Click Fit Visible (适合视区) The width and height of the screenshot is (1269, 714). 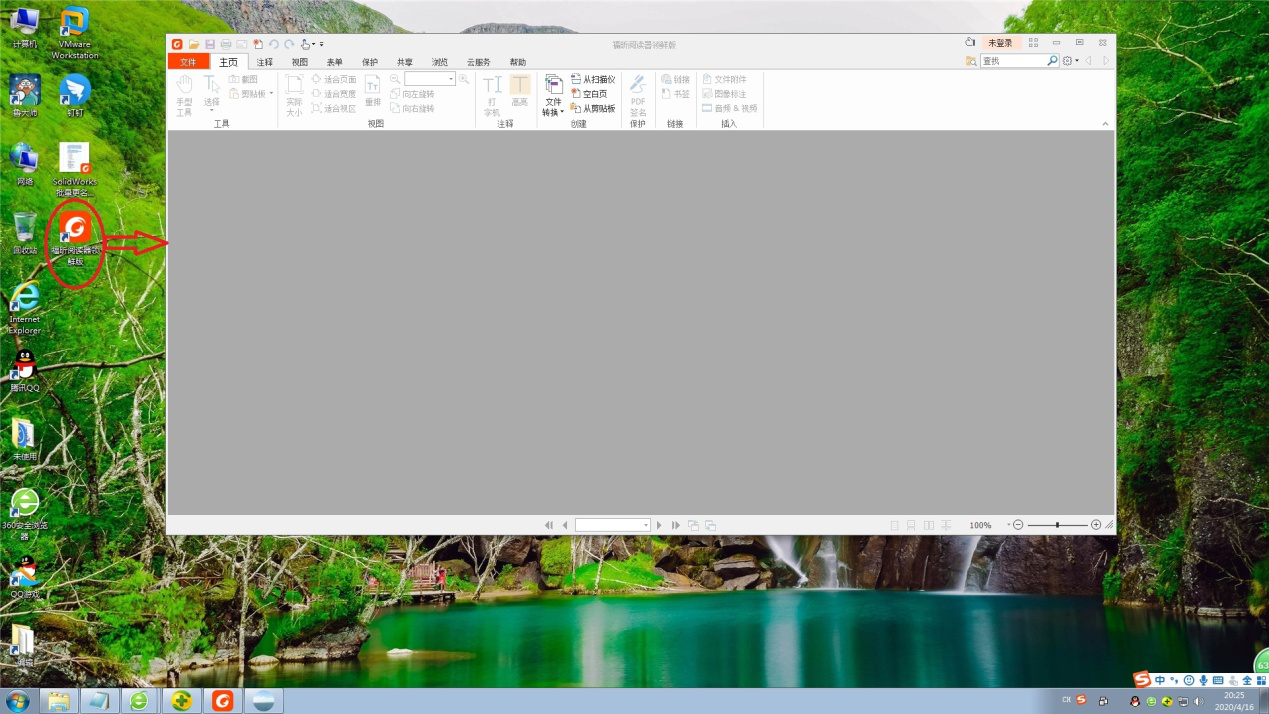tap(334, 108)
